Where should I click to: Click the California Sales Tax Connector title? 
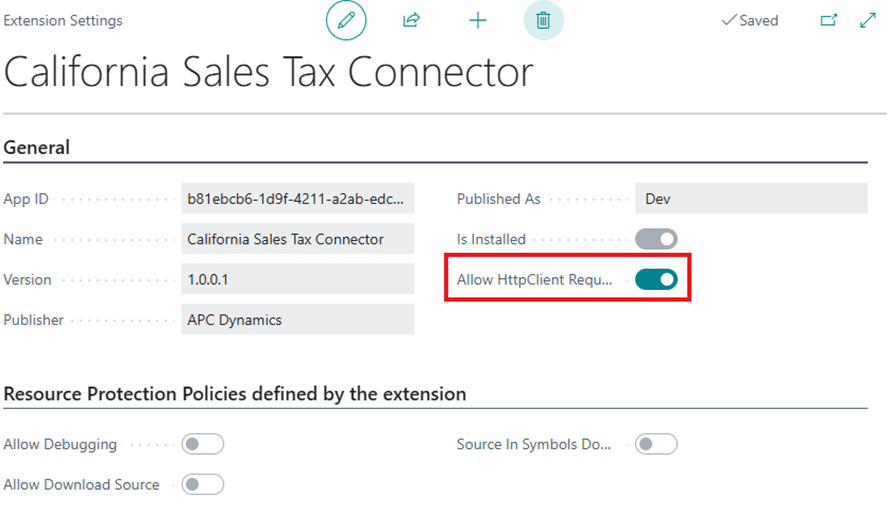pyautogui.click(x=269, y=73)
